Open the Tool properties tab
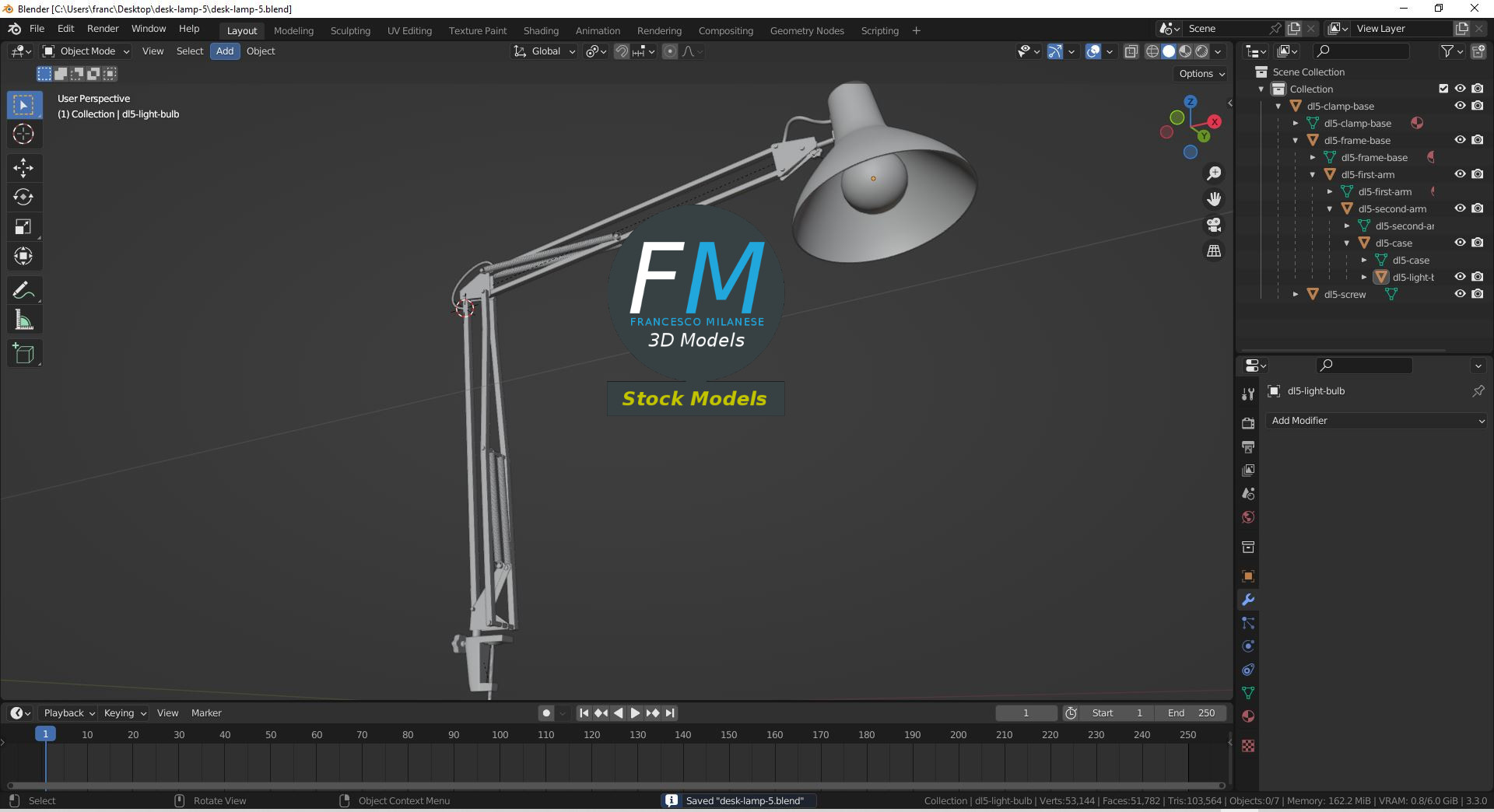 pos(1248,394)
